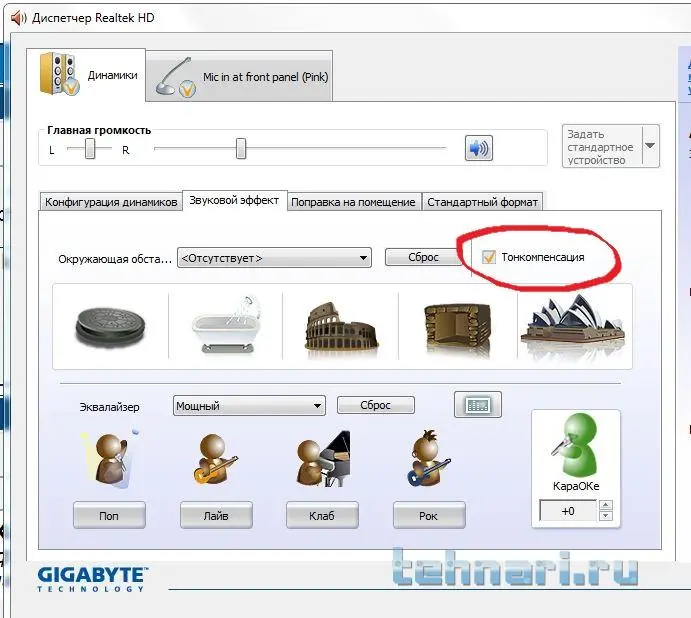Click the Рок preset button
This screenshot has width=691, height=618.
429,515
